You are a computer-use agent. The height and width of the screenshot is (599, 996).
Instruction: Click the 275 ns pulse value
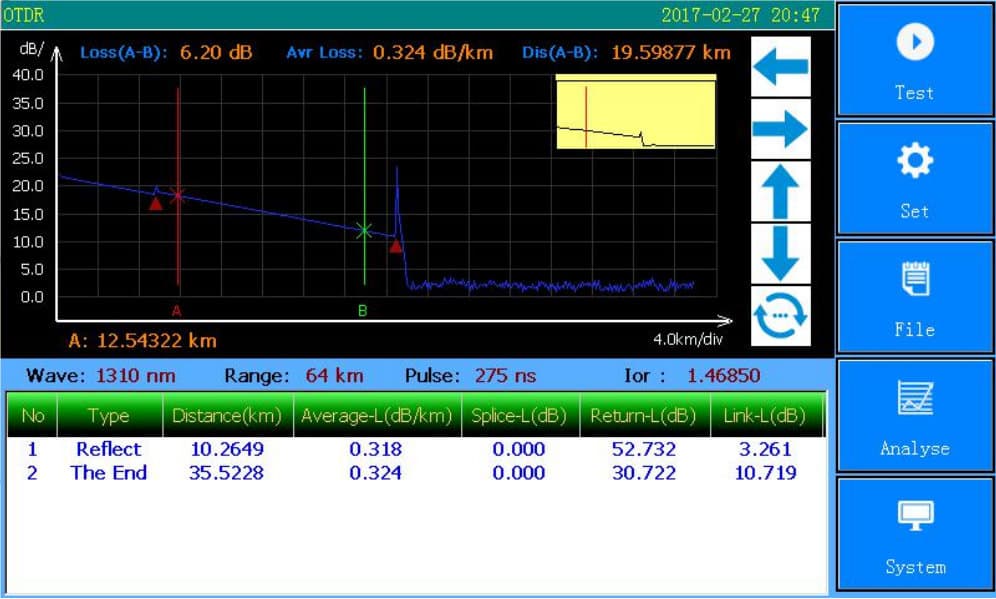point(506,375)
